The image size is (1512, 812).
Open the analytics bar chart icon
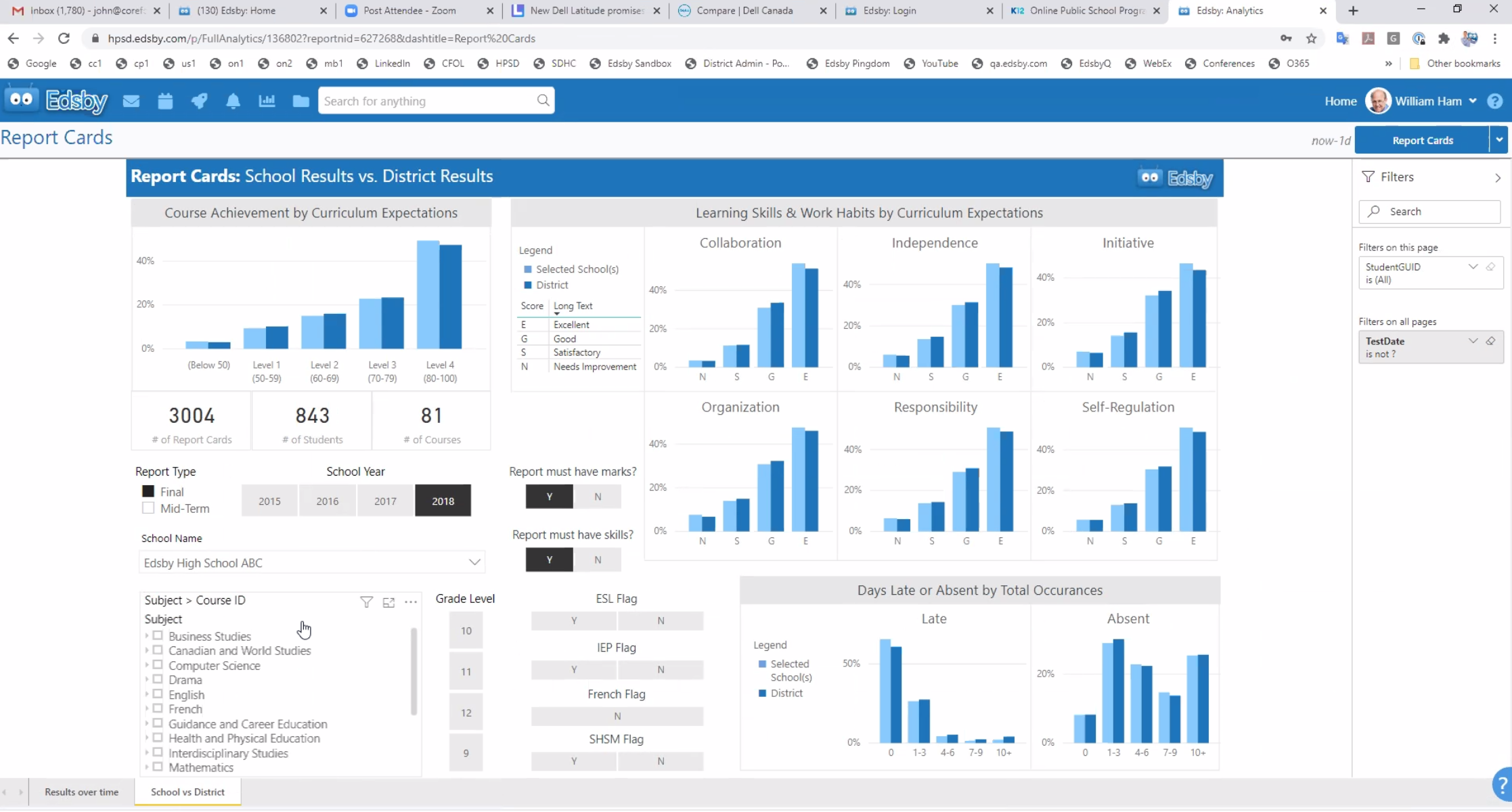tap(267, 100)
